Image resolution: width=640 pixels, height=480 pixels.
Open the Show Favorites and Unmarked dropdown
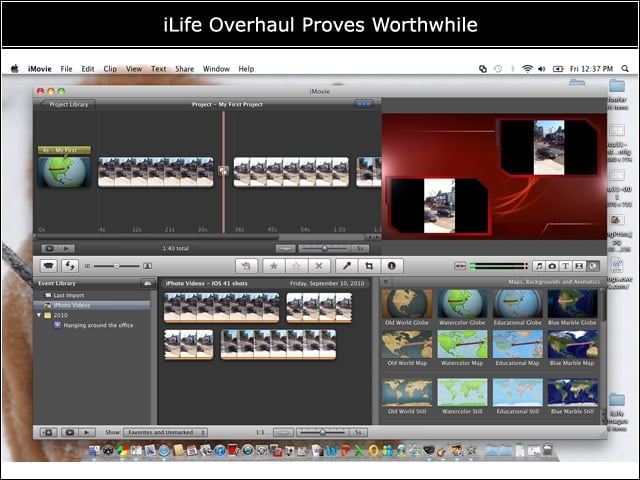click(x=165, y=432)
